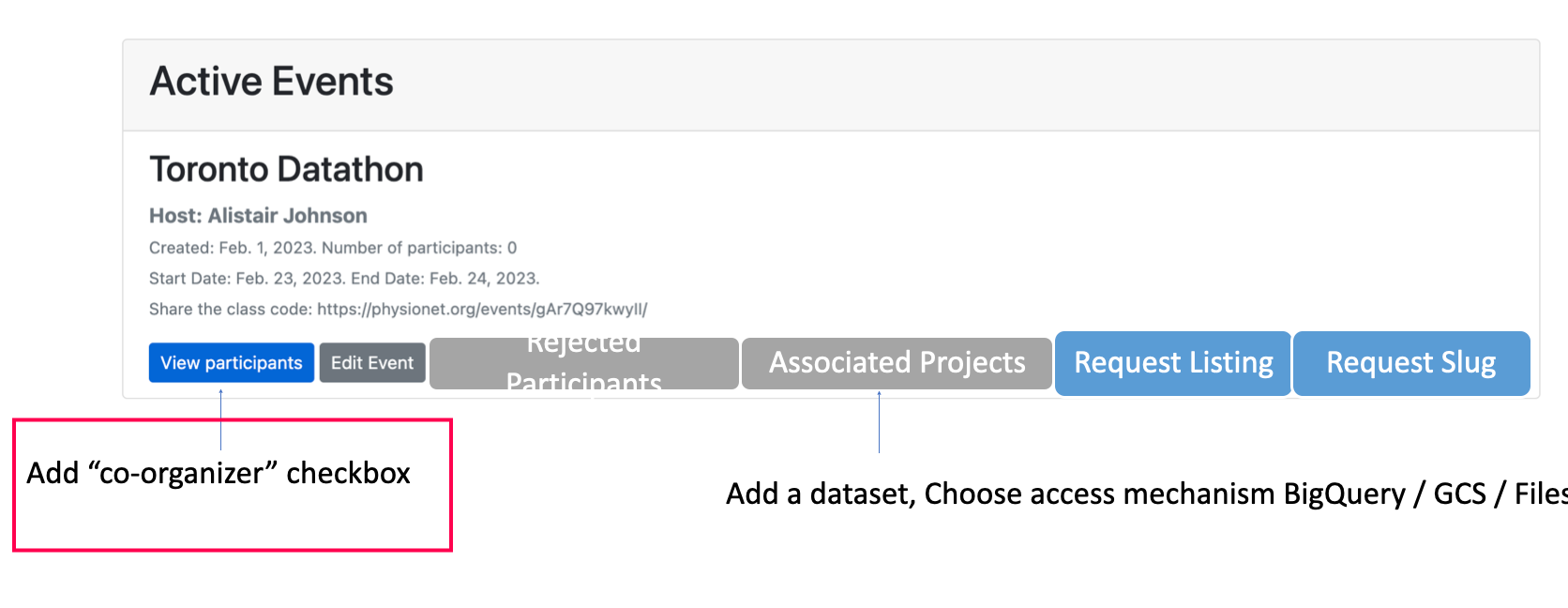Click the View participants button
1568x608 pixels.
tap(231, 362)
